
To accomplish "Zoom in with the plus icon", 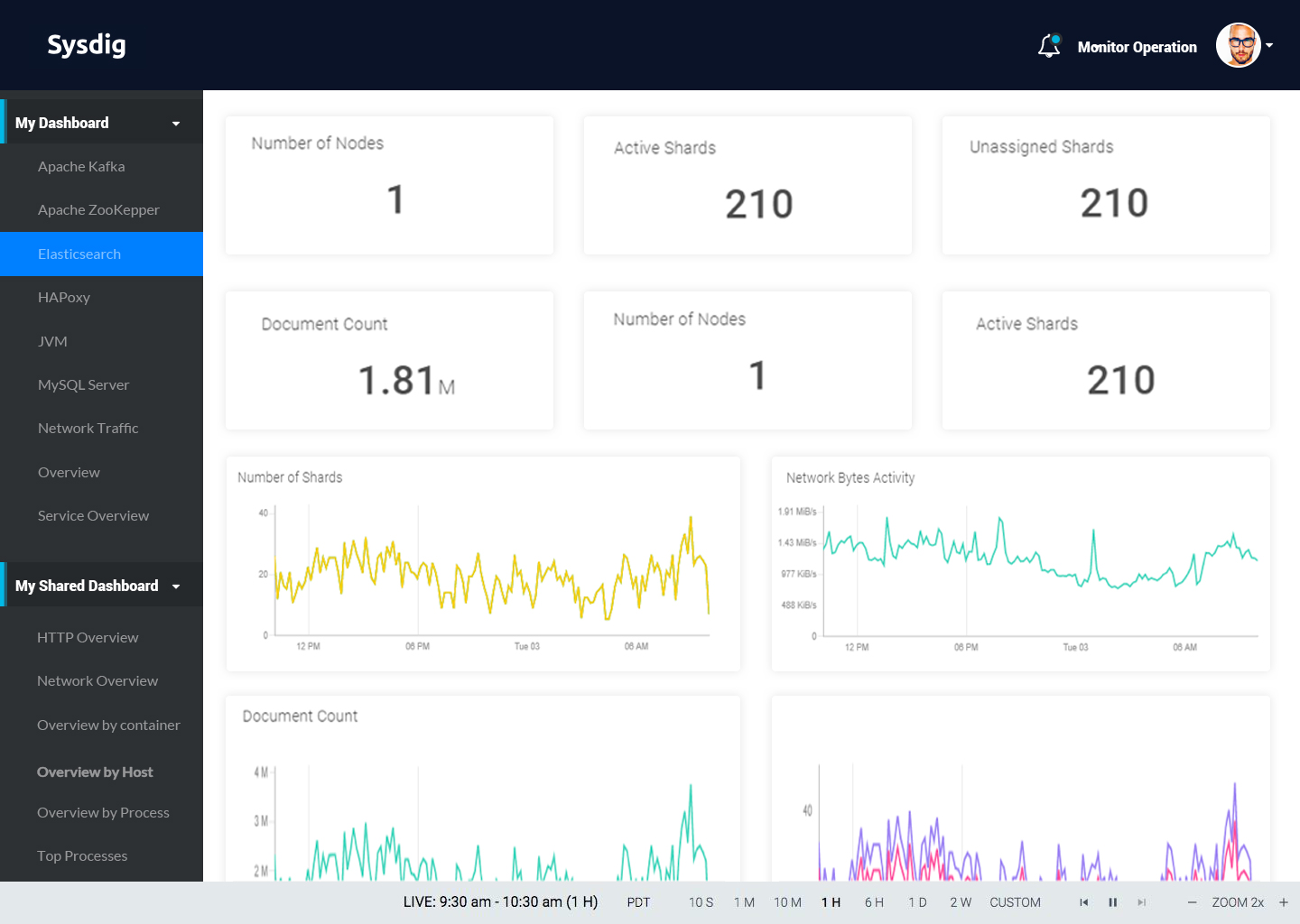I will tap(1284, 902).
